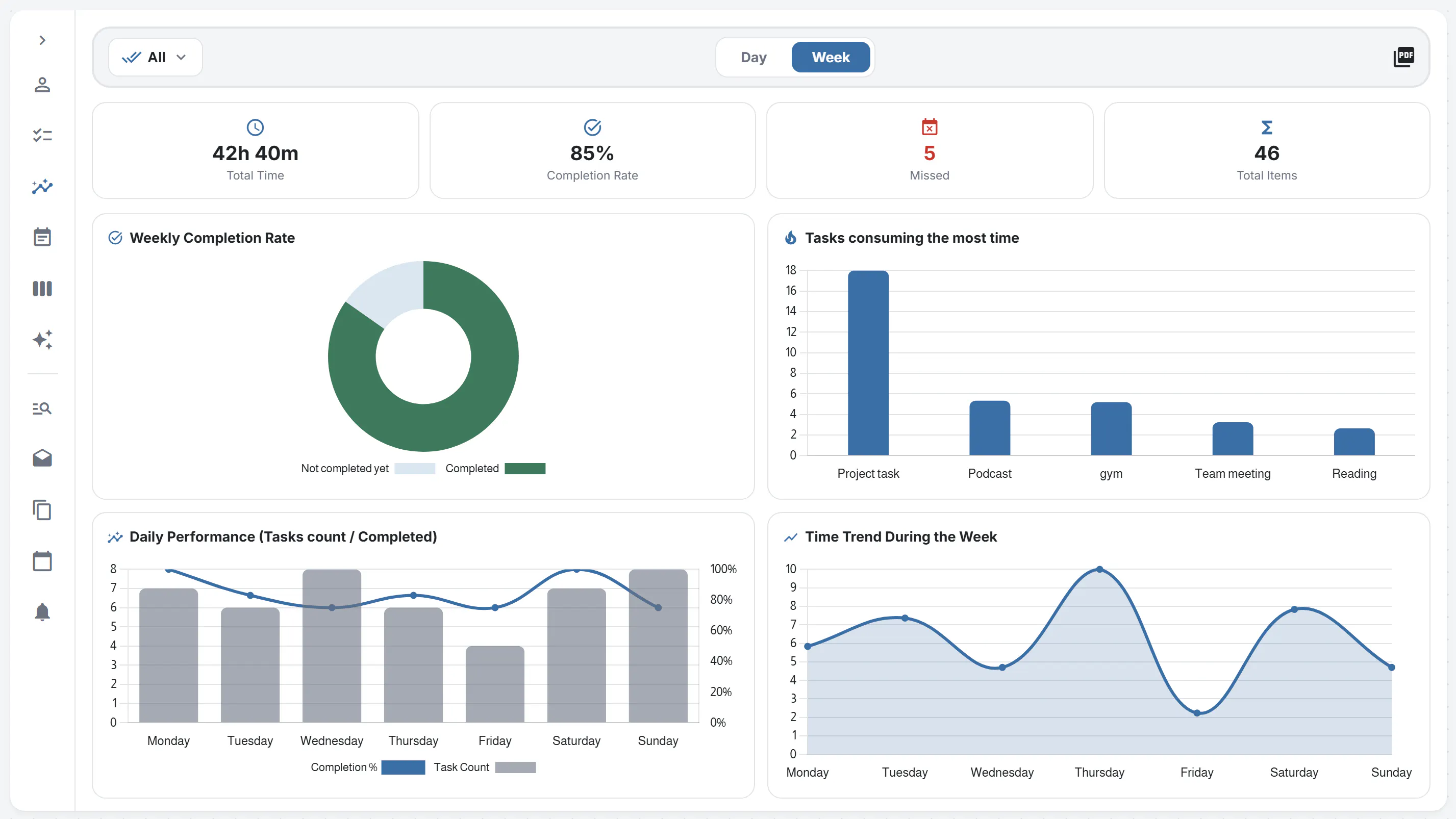The width and height of the screenshot is (1456, 819).
Task: Expand the sidebar with the chevron arrow
Action: click(x=42, y=40)
